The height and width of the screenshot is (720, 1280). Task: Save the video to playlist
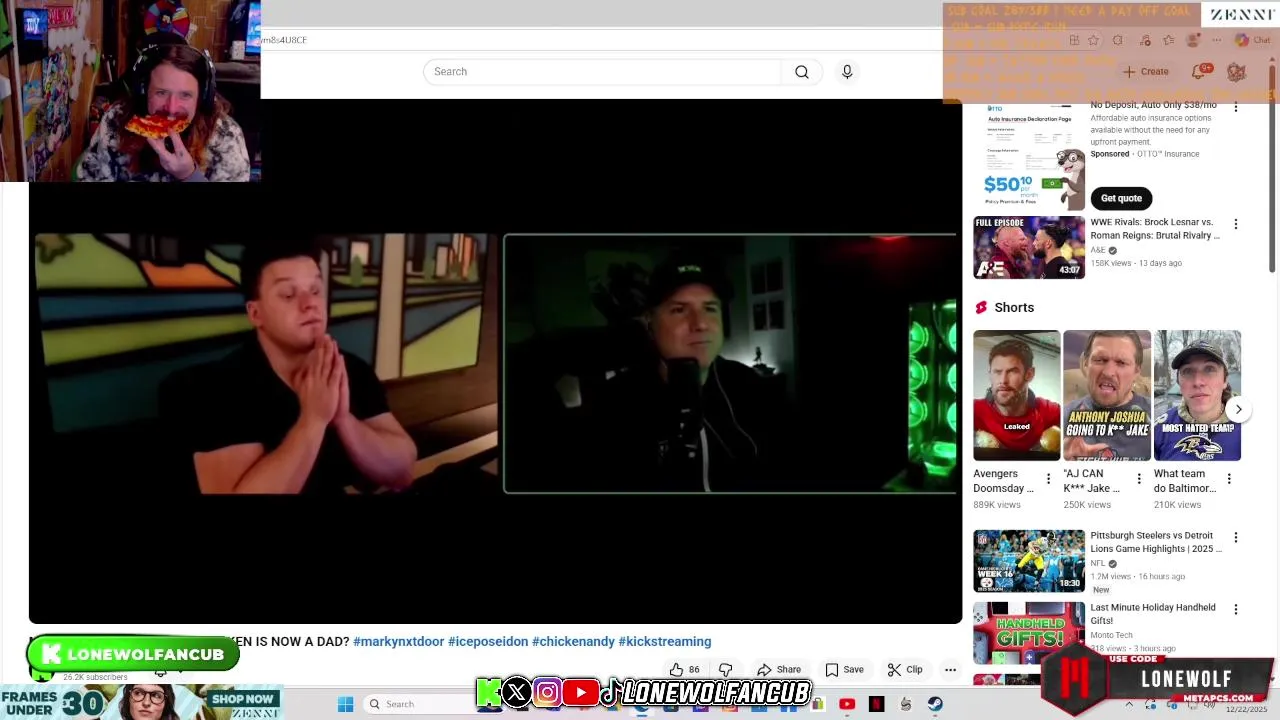(844, 670)
